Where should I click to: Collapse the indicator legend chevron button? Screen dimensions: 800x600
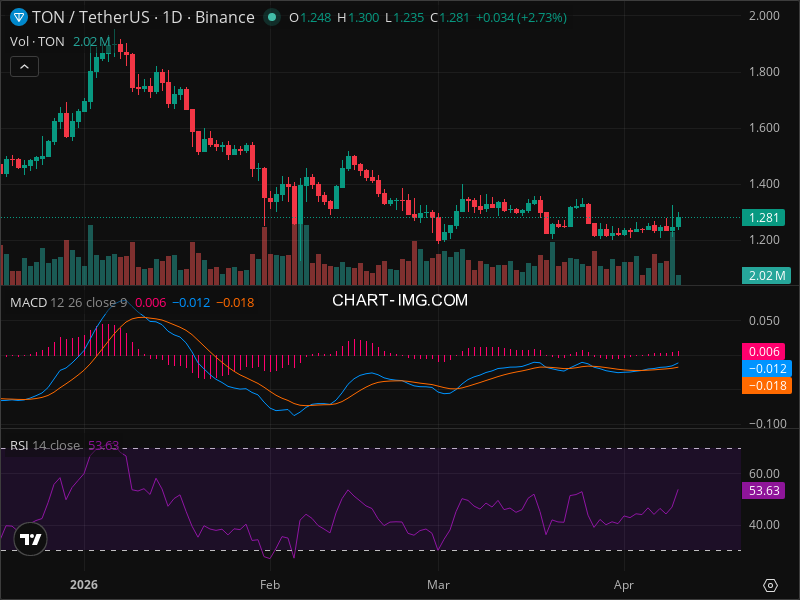[24, 67]
